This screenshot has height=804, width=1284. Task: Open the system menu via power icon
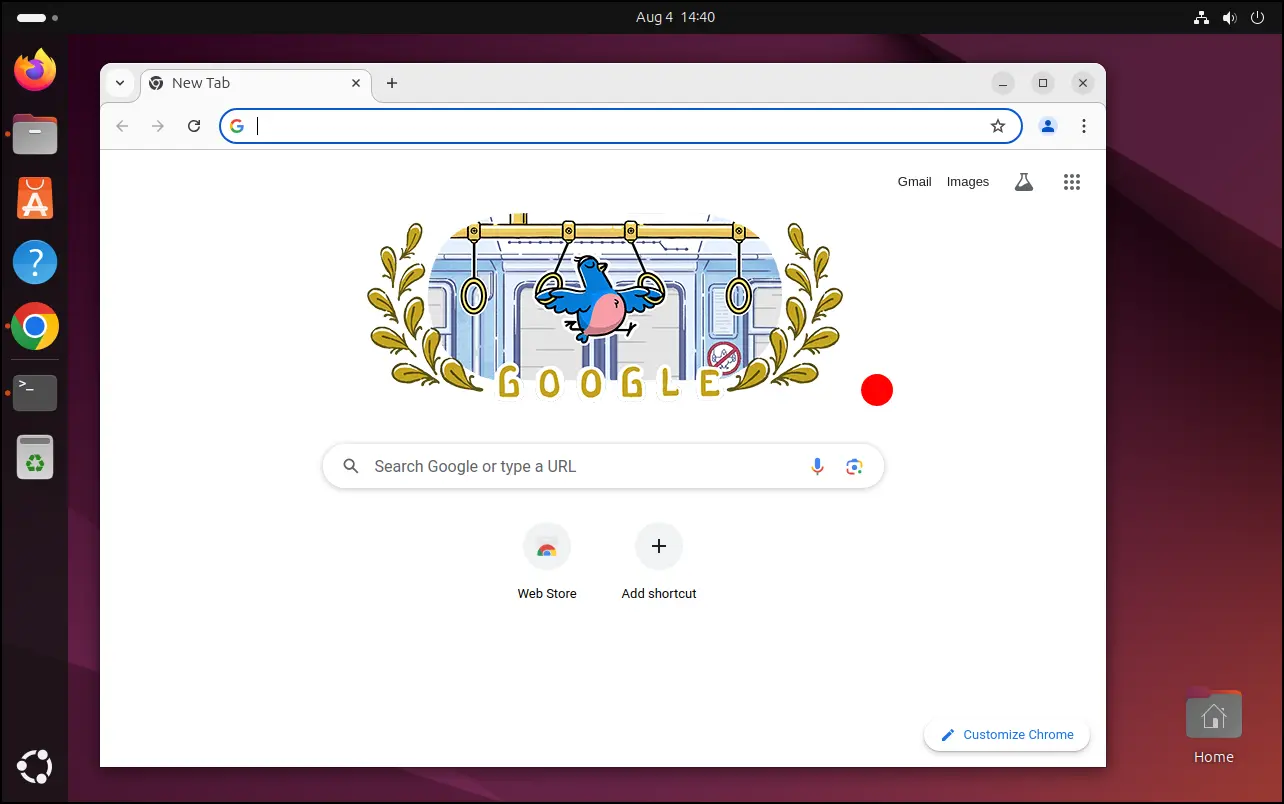[x=1257, y=17]
